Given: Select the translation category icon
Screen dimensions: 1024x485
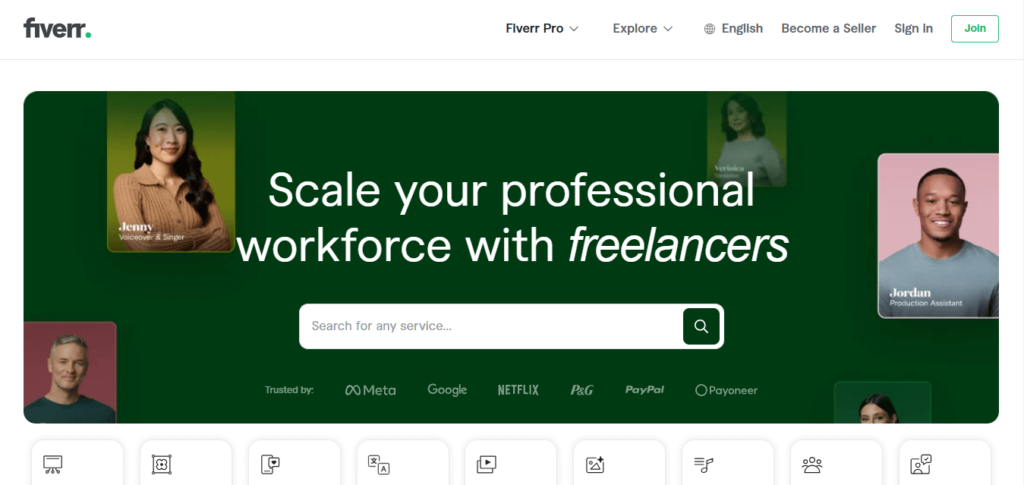Looking at the screenshot, I should 378,464.
